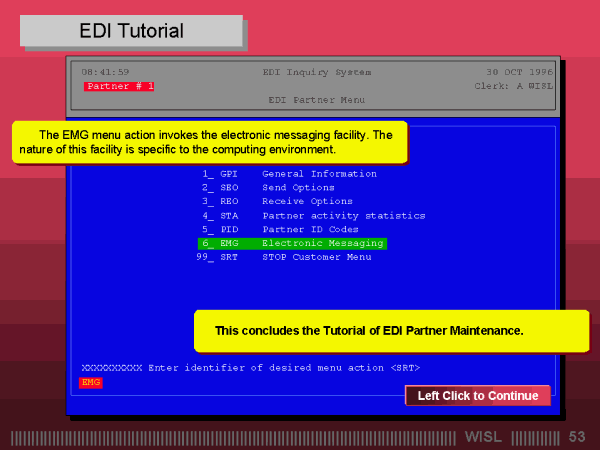The height and width of the screenshot is (450, 600).
Task: Click the 08:41:59 clock display
Action: pyautogui.click(x=105, y=72)
